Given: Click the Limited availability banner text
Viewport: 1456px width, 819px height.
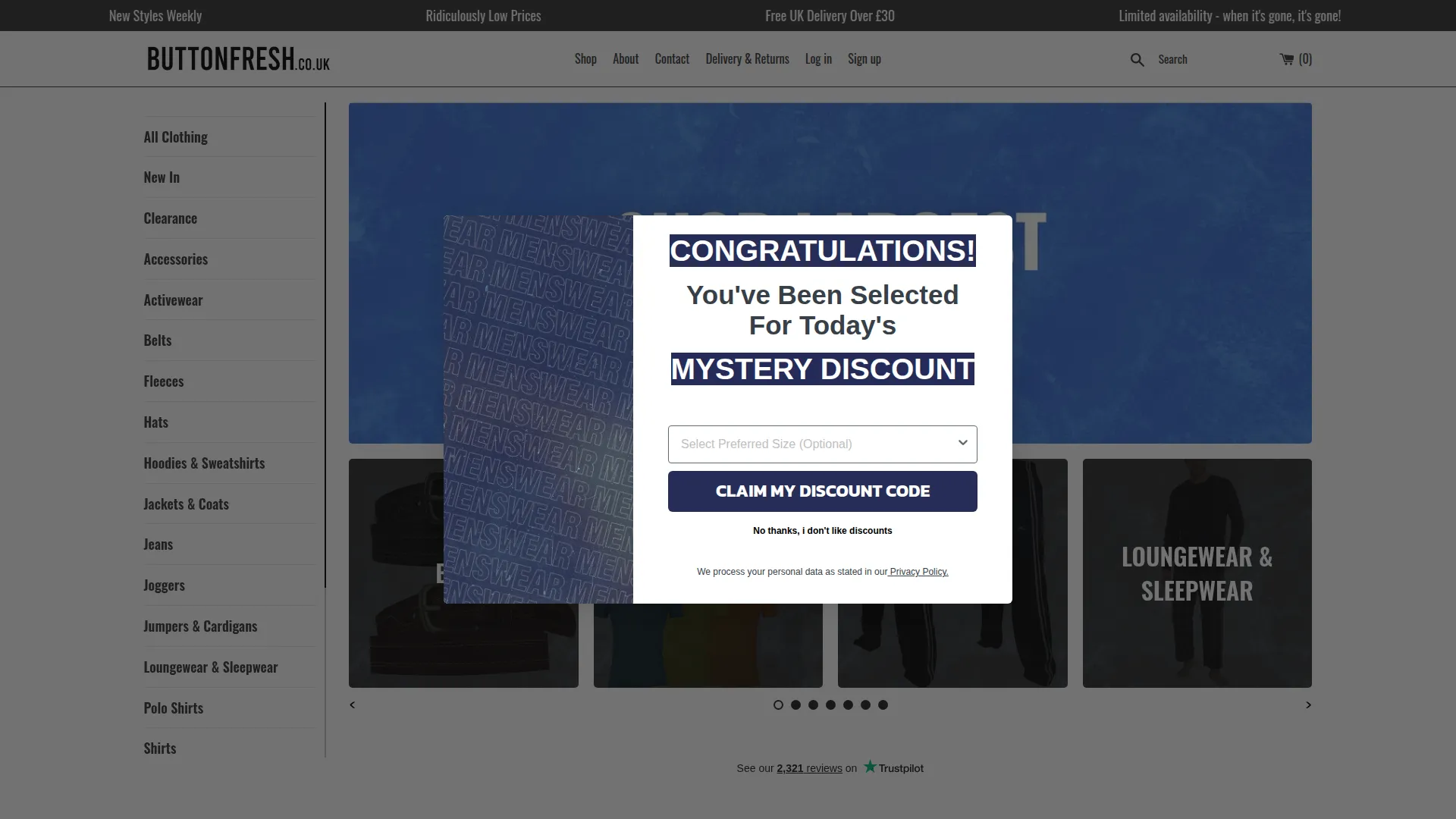Looking at the screenshot, I should (1229, 16).
